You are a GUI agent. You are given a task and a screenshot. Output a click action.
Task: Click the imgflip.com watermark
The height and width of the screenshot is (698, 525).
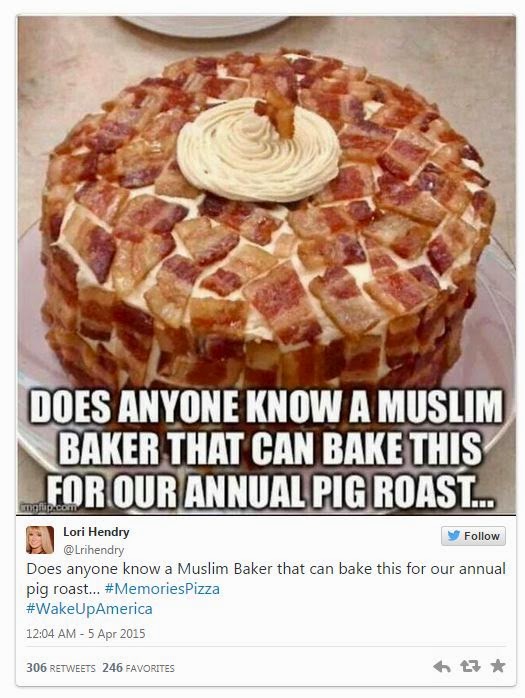pyautogui.click(x=49, y=507)
